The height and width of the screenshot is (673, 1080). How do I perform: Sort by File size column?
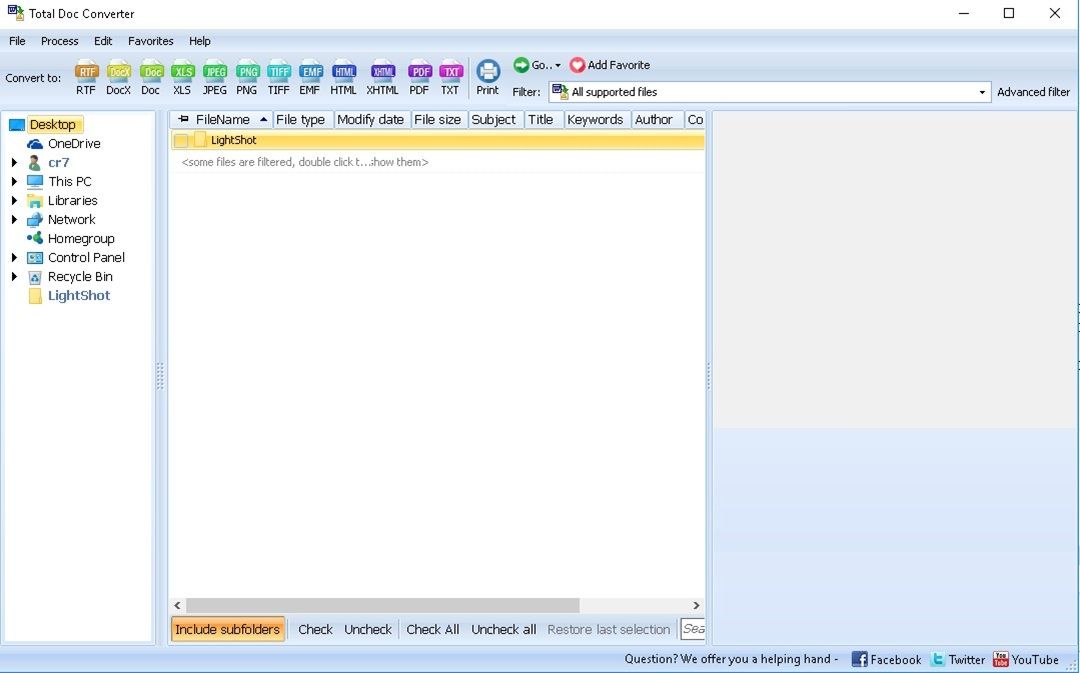[x=437, y=120]
